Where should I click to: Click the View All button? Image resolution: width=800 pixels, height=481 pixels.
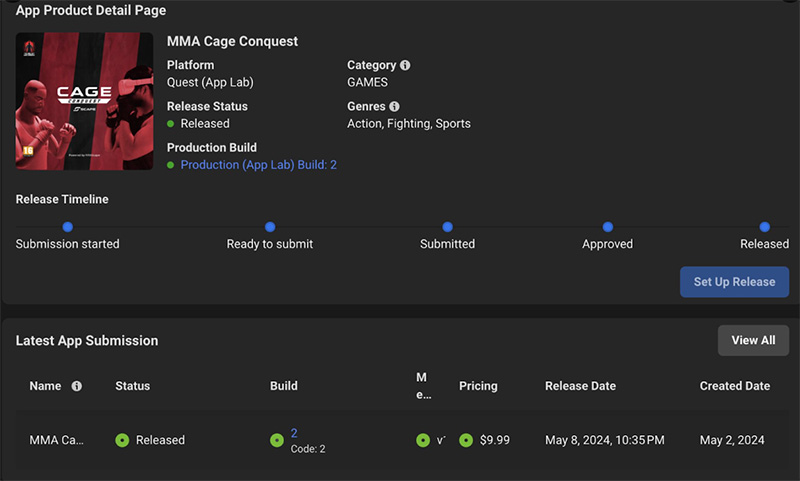click(753, 340)
